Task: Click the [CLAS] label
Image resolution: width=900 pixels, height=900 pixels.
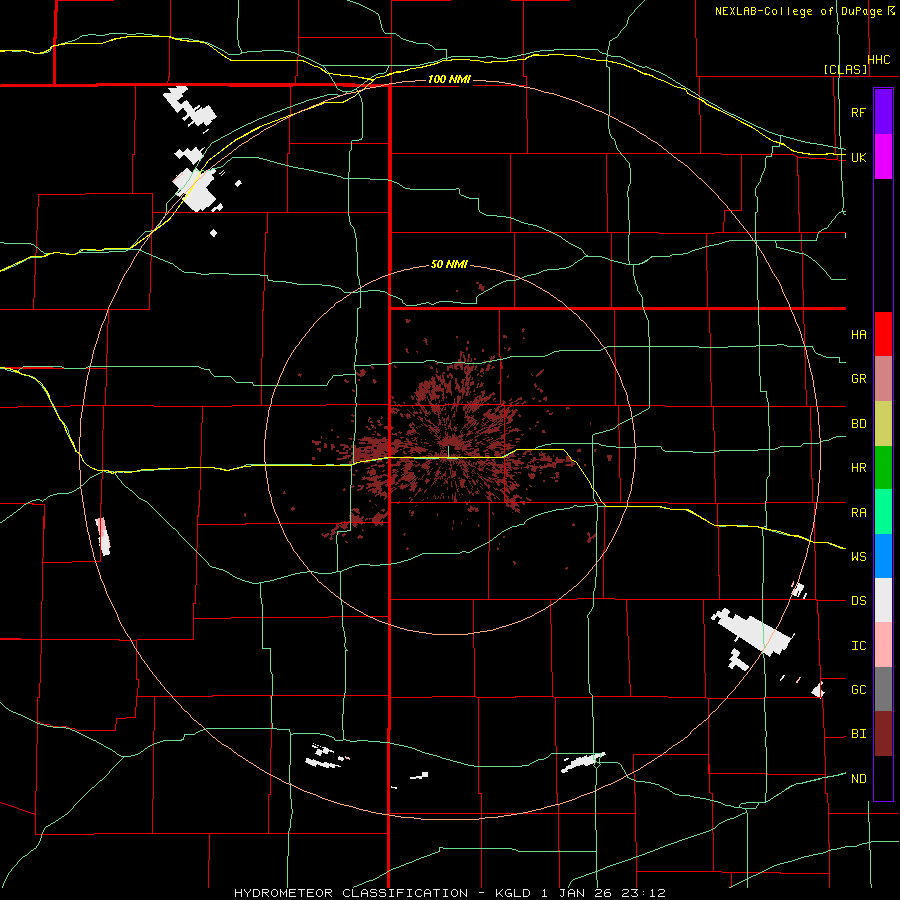Action: point(845,69)
